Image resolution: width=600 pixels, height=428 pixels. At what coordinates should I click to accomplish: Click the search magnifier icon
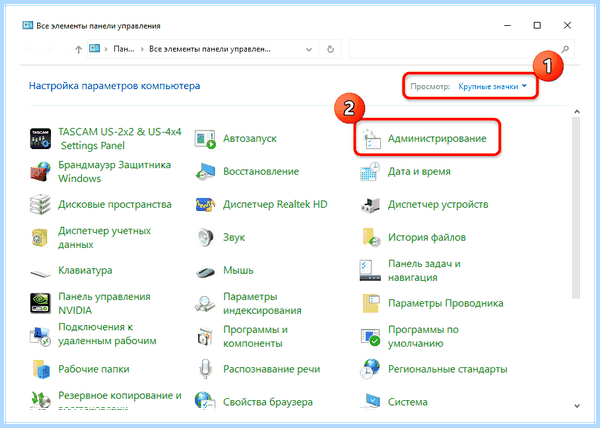(x=565, y=49)
